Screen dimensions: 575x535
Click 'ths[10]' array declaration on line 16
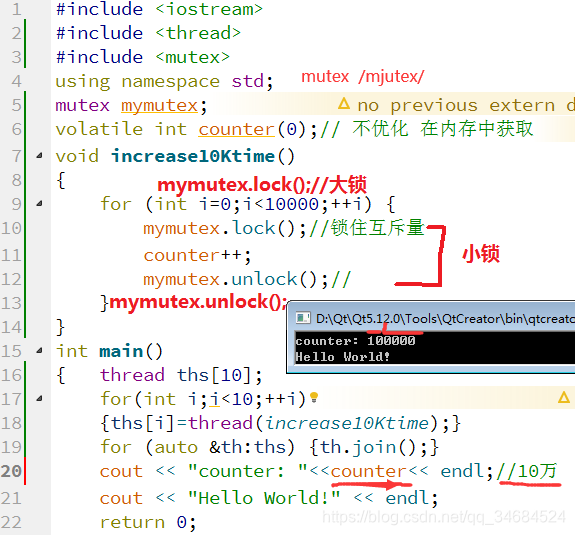click(214, 375)
